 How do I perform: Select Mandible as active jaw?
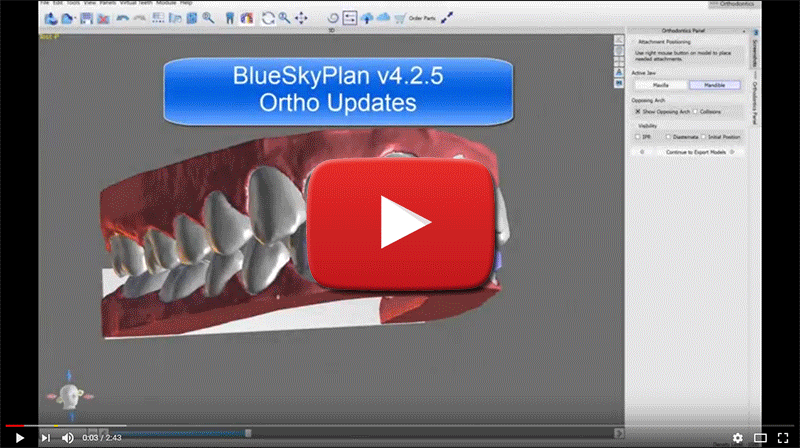click(x=714, y=85)
